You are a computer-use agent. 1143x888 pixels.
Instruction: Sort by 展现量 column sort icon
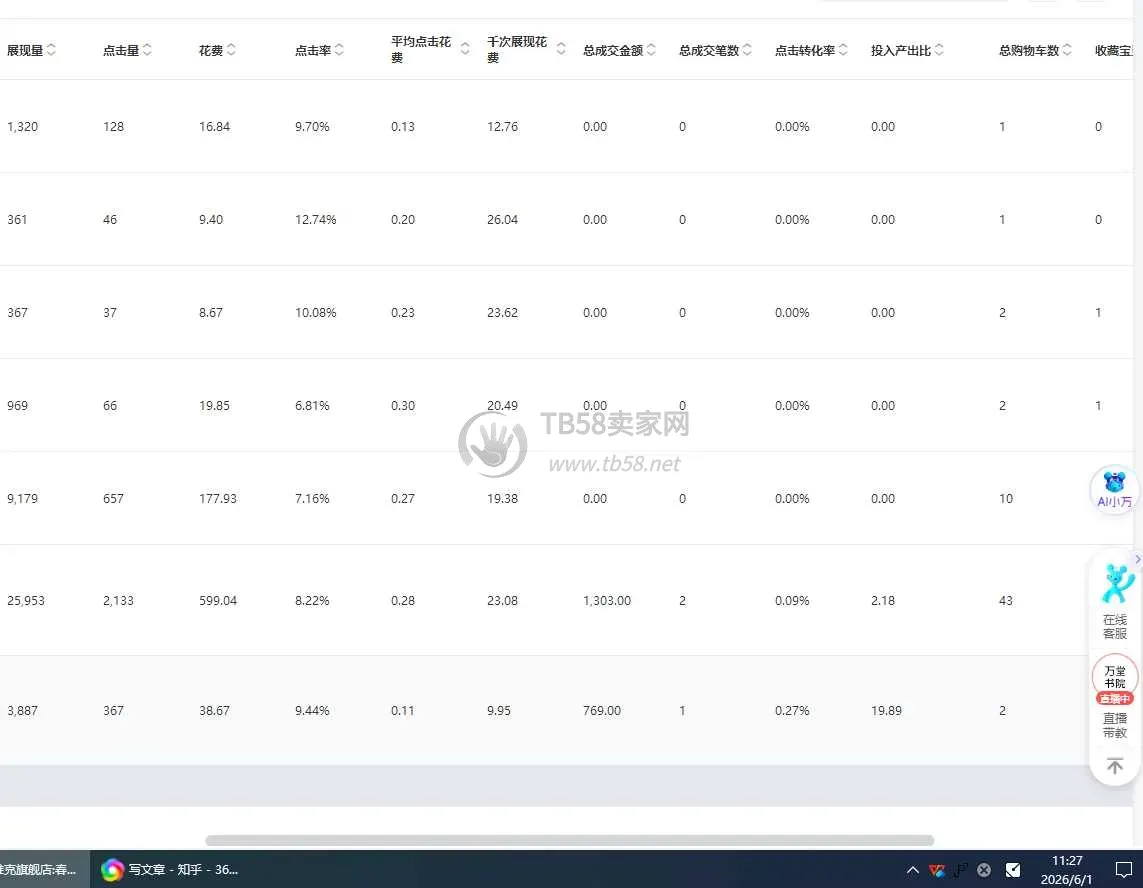[51, 50]
